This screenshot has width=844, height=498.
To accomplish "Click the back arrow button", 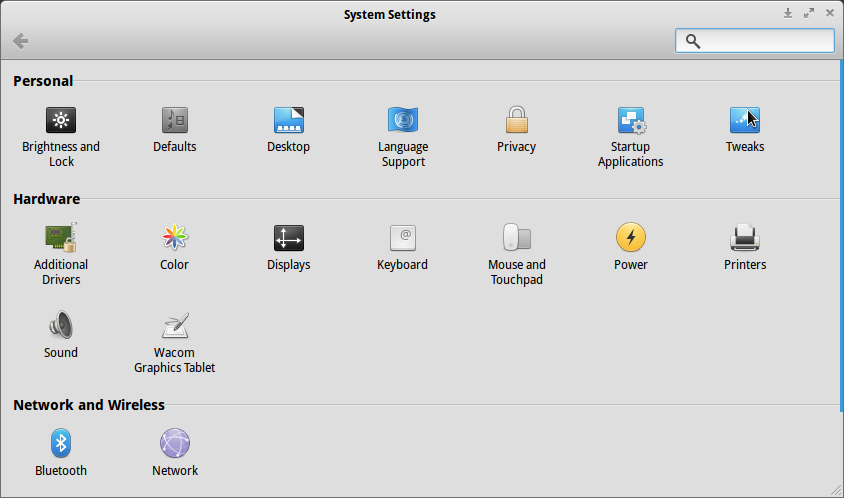I will pyautogui.click(x=20, y=41).
